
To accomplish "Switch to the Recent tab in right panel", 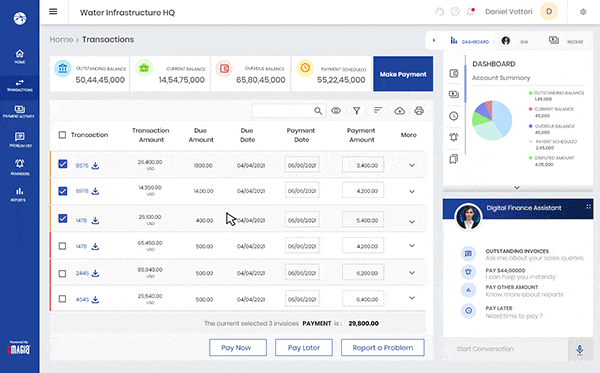I will coord(567,41).
